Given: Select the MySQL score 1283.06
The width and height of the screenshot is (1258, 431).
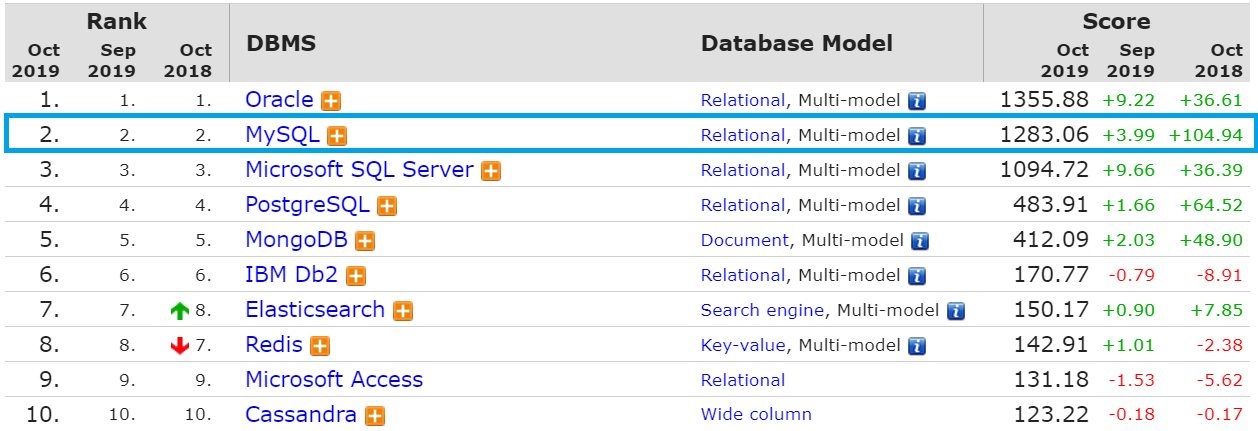Looking at the screenshot, I should point(1044,135).
